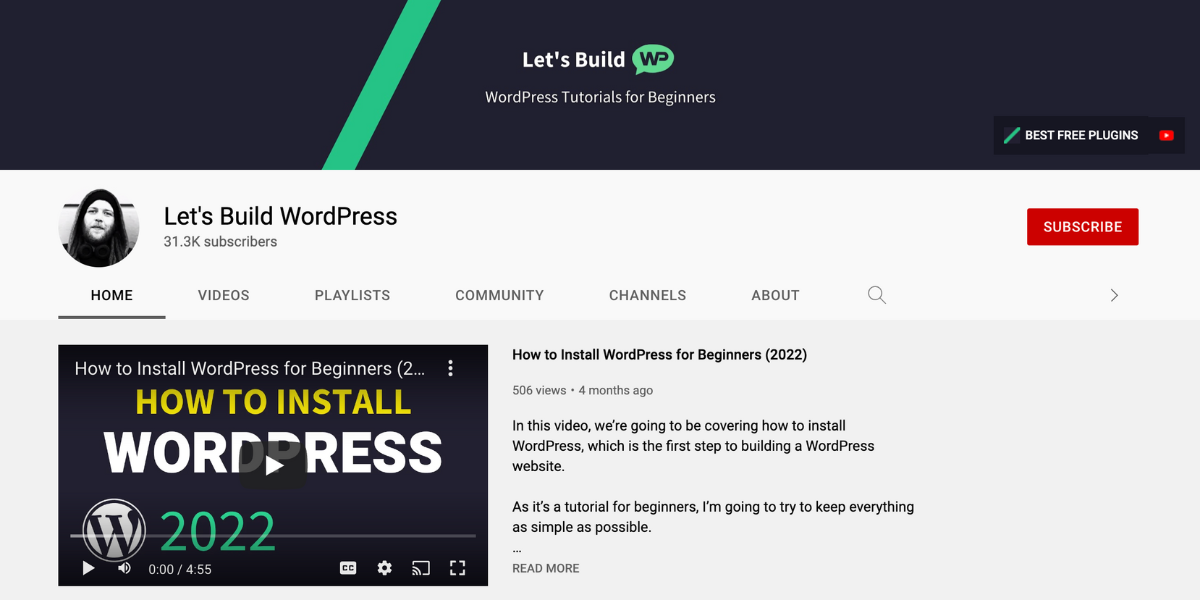Go to the COMMUNITY tab
This screenshot has height=600, width=1200.
tap(499, 295)
